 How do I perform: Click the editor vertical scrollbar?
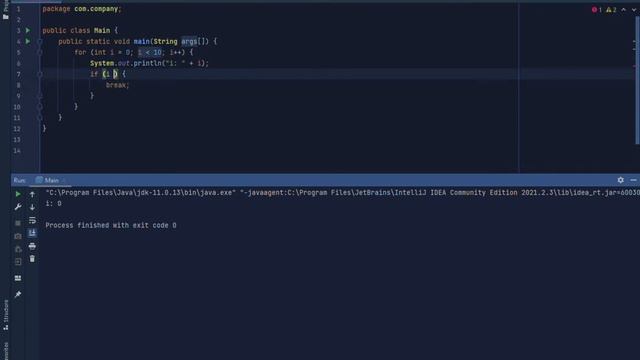click(x=637, y=80)
